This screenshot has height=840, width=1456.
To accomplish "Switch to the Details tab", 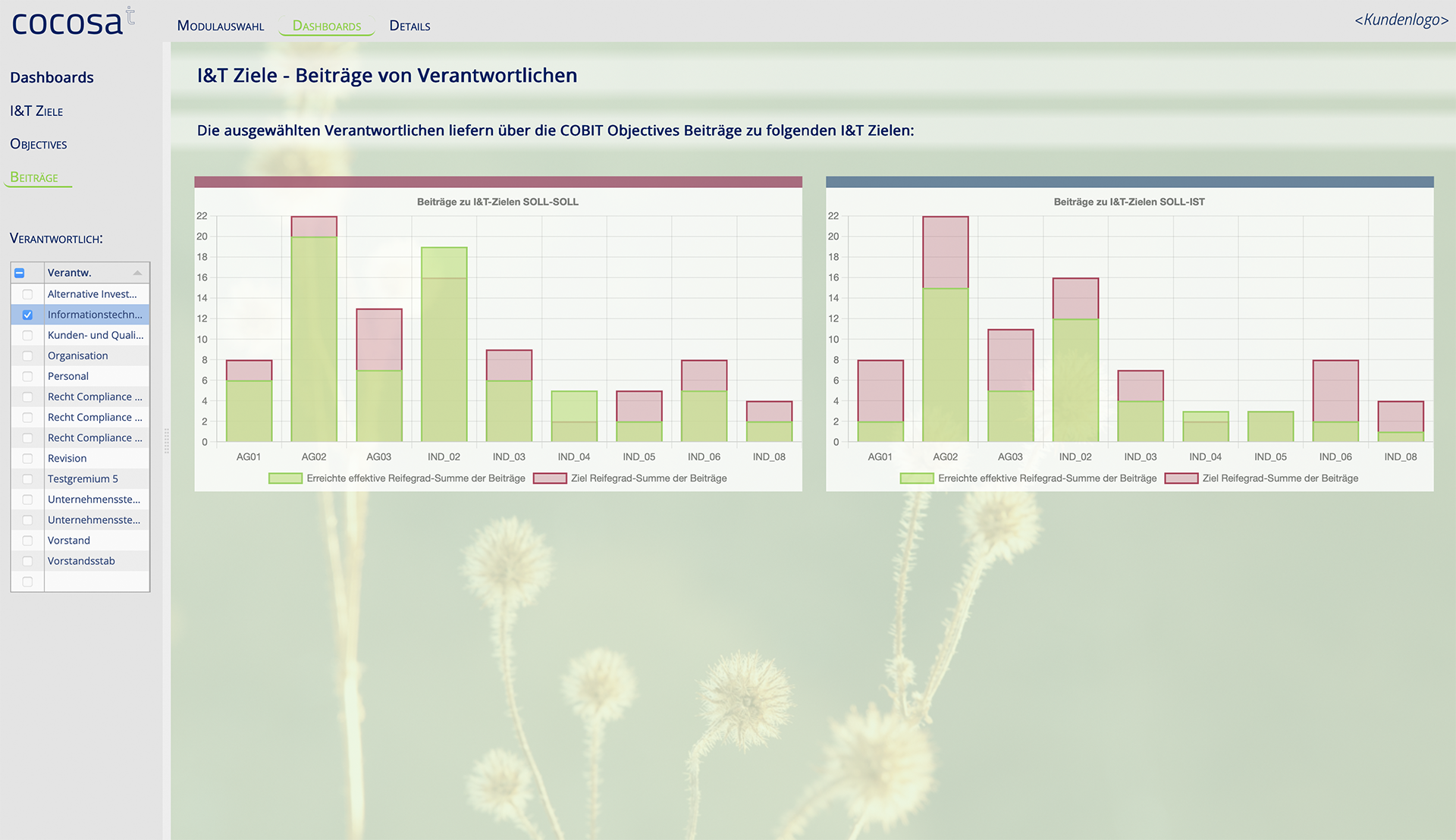I will 409,26.
